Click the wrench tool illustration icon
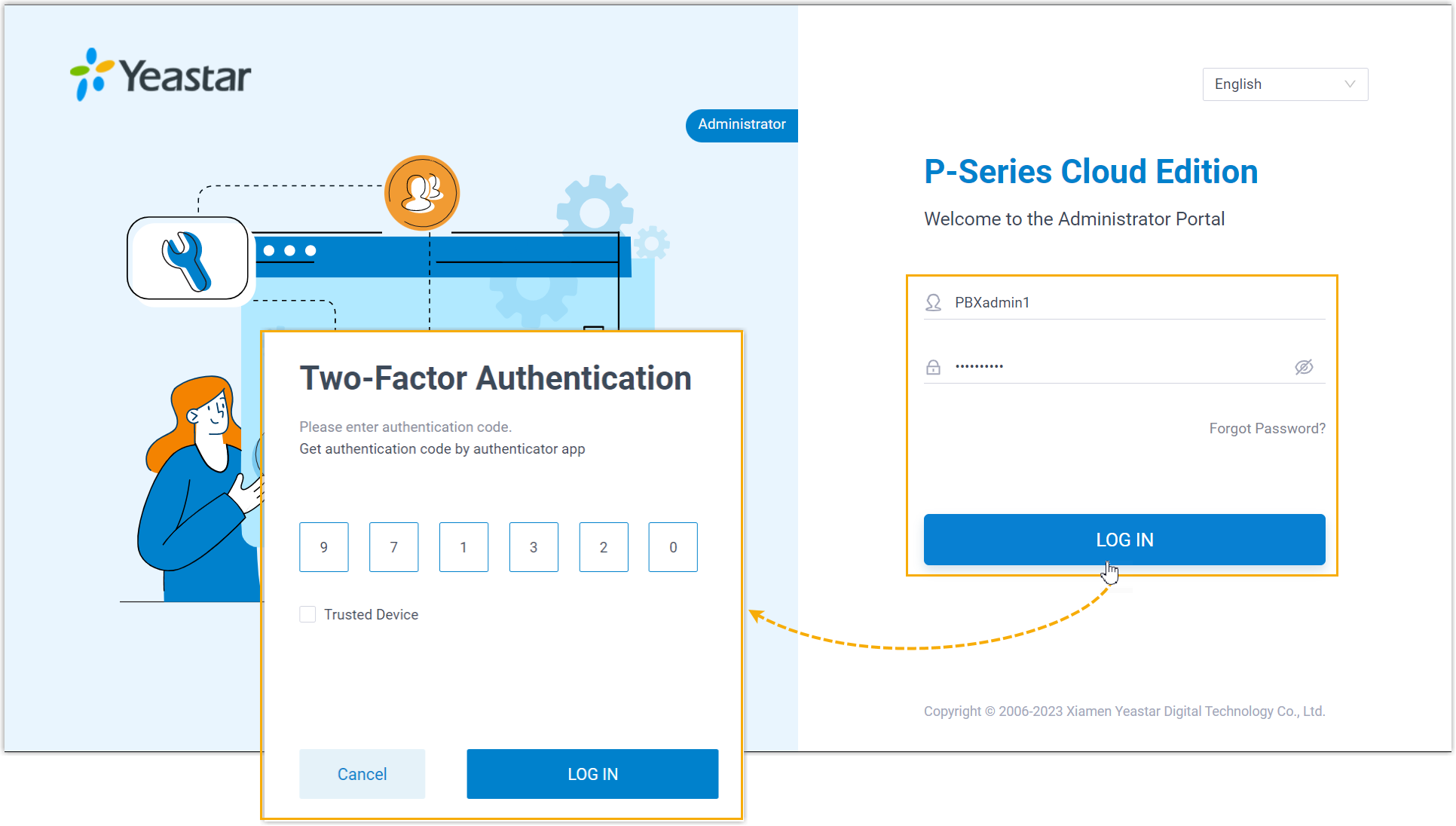 tap(188, 259)
